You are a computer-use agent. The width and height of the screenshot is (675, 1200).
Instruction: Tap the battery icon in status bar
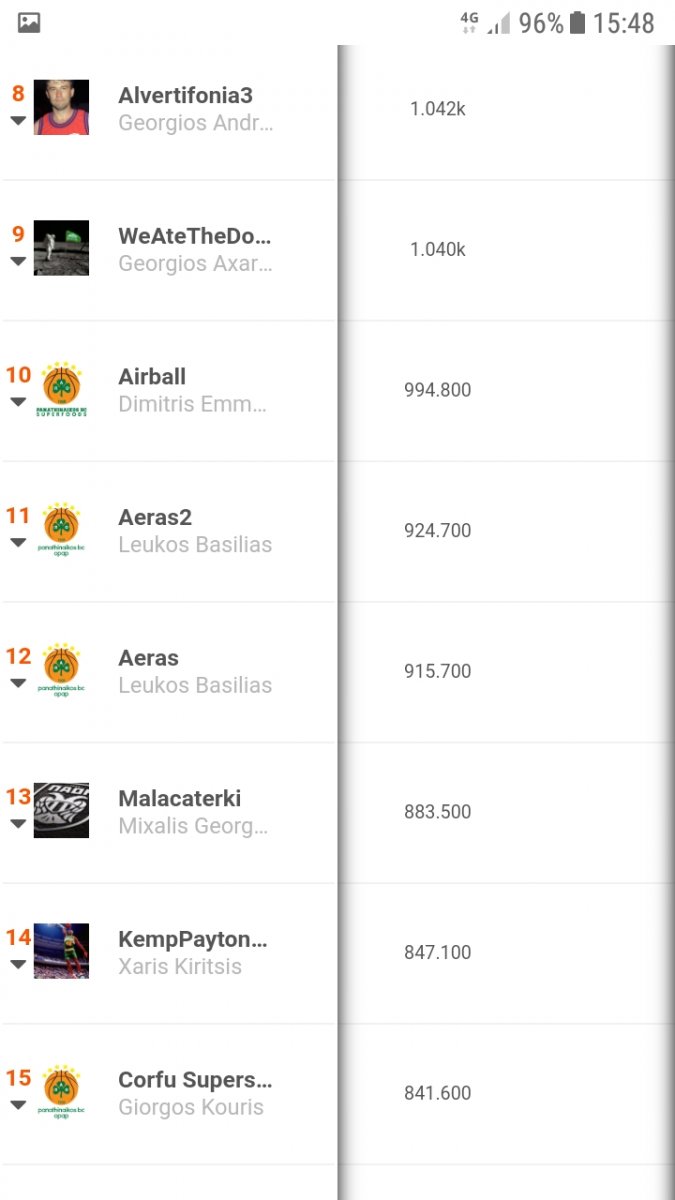(x=577, y=23)
